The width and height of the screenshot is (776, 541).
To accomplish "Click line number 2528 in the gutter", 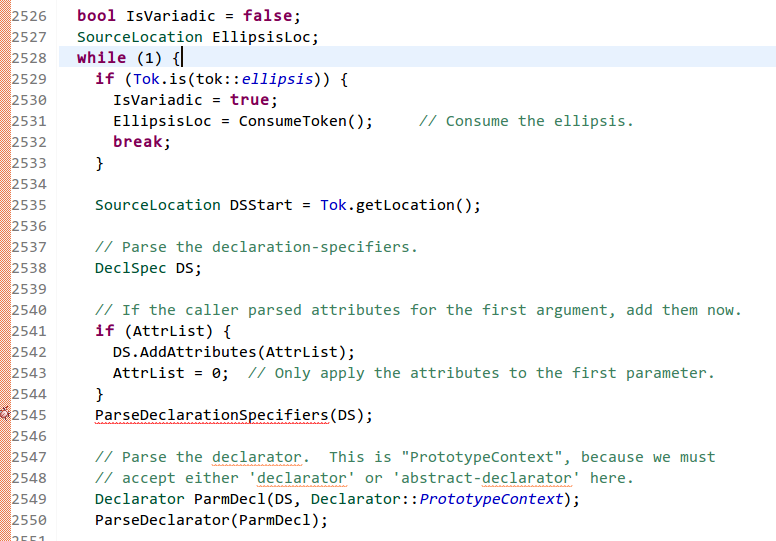I will coord(27,58).
